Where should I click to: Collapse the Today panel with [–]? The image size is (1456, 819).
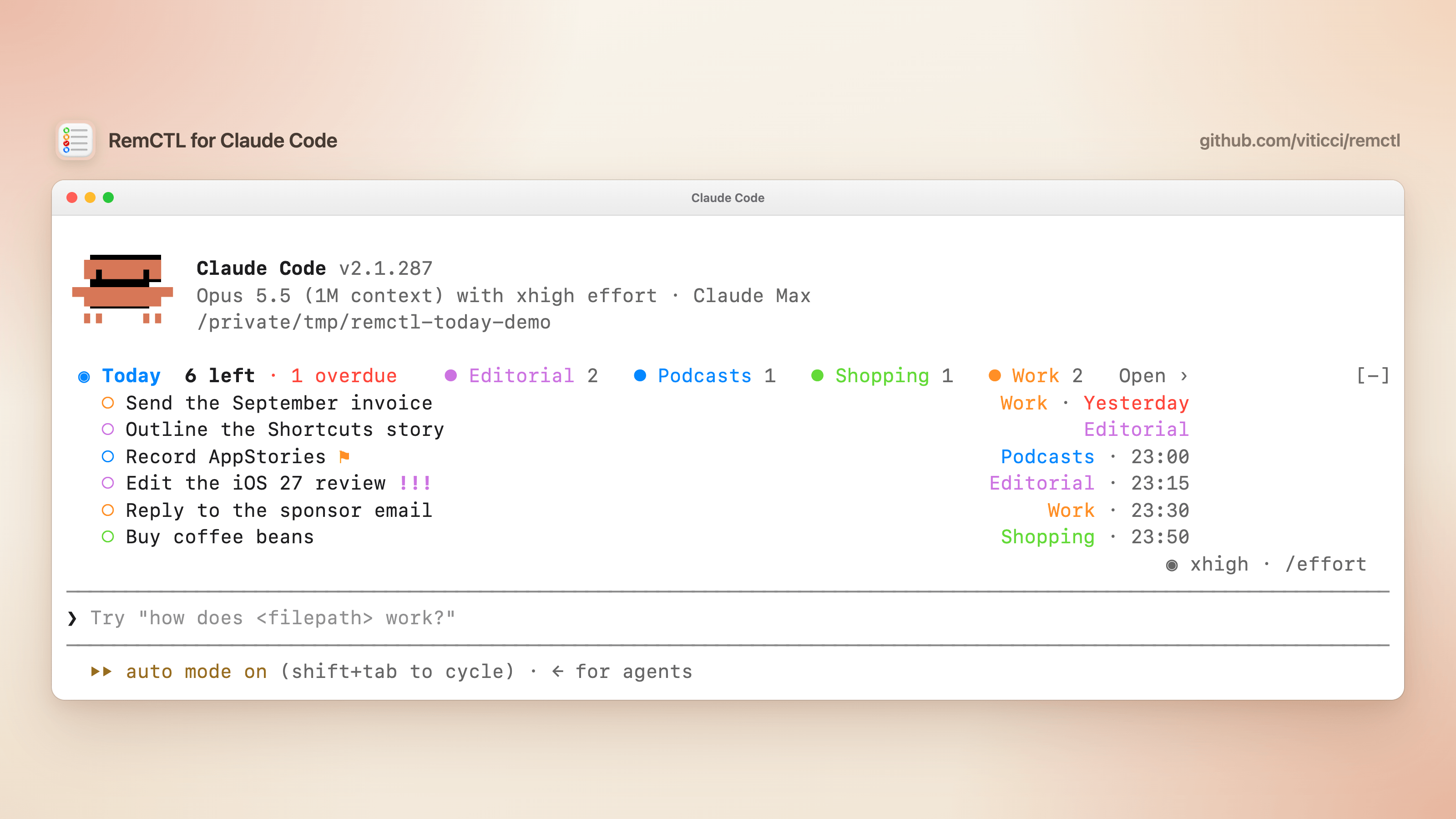click(1373, 376)
